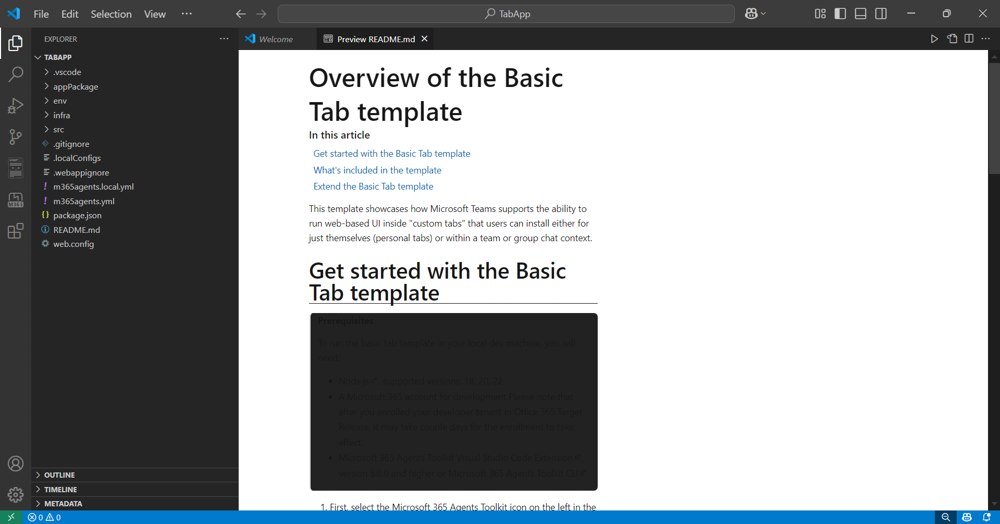Open editor More Actions ellipsis
The width and height of the screenshot is (1000, 524).
pos(986,39)
